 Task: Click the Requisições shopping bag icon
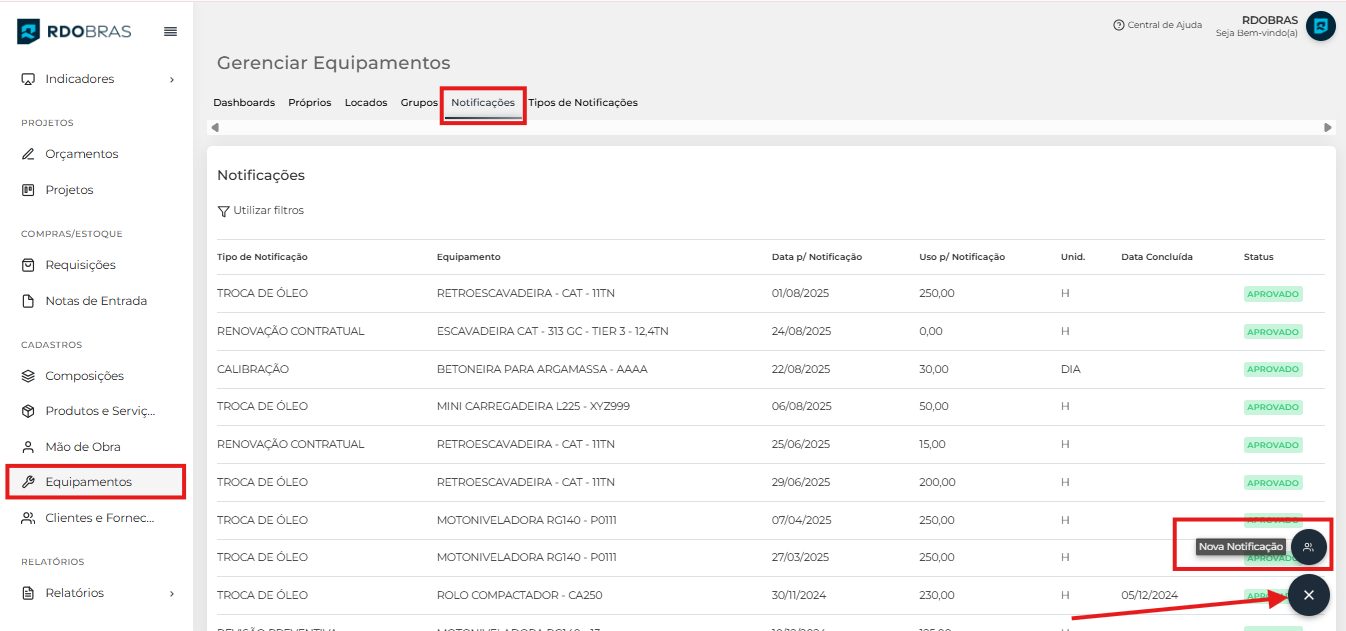point(28,265)
